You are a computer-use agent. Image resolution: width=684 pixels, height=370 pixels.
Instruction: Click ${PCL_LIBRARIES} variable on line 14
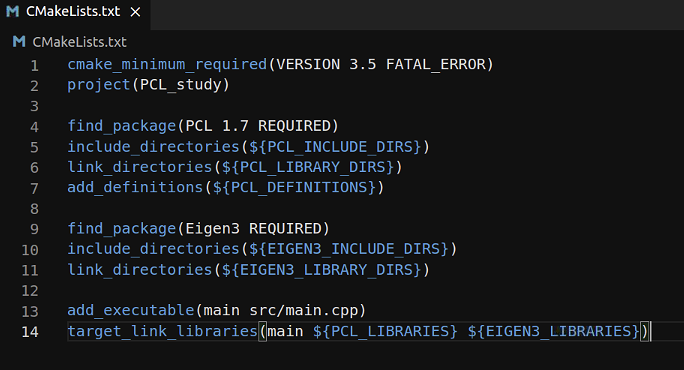(x=385, y=331)
